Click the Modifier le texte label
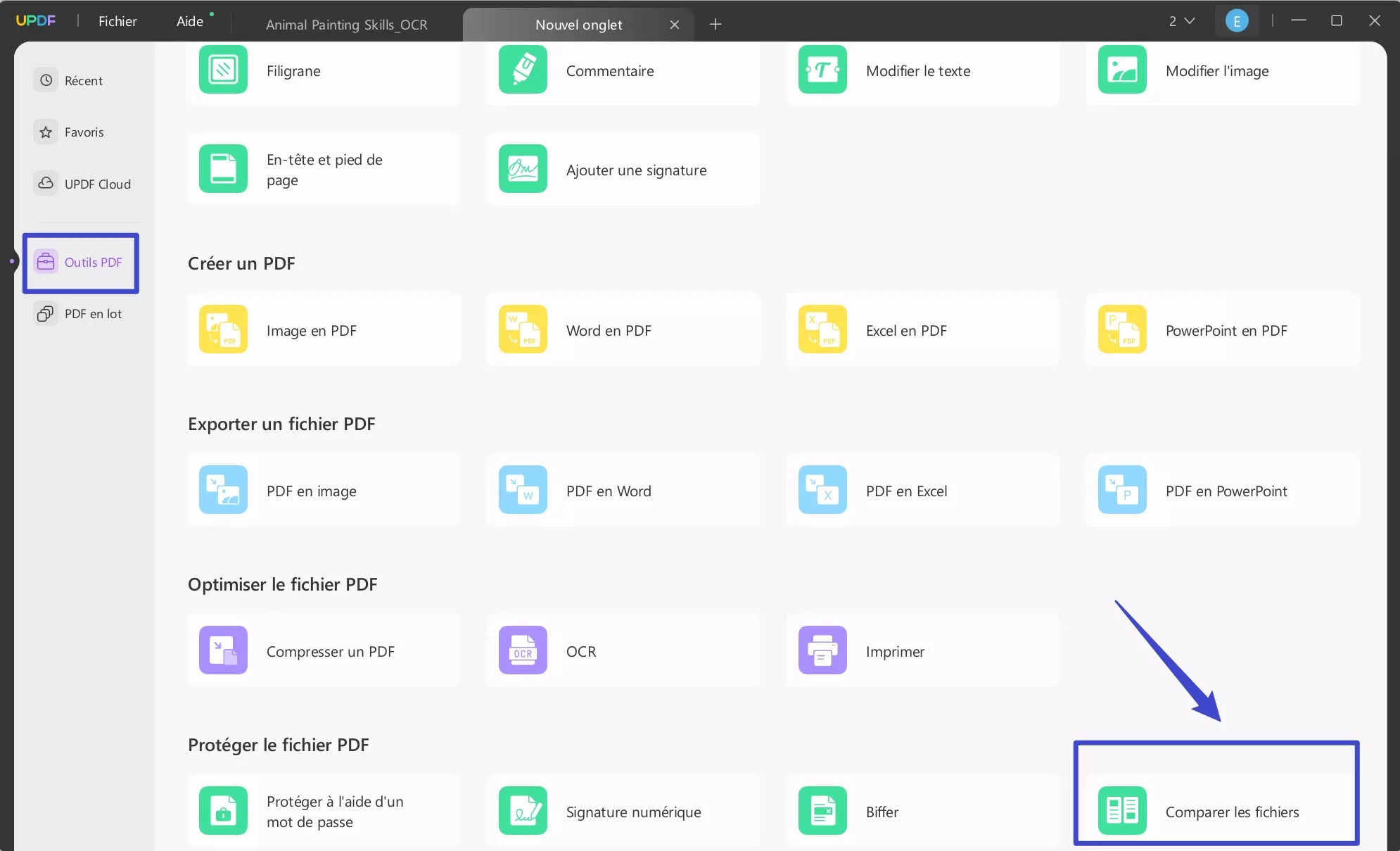 pyautogui.click(x=918, y=70)
